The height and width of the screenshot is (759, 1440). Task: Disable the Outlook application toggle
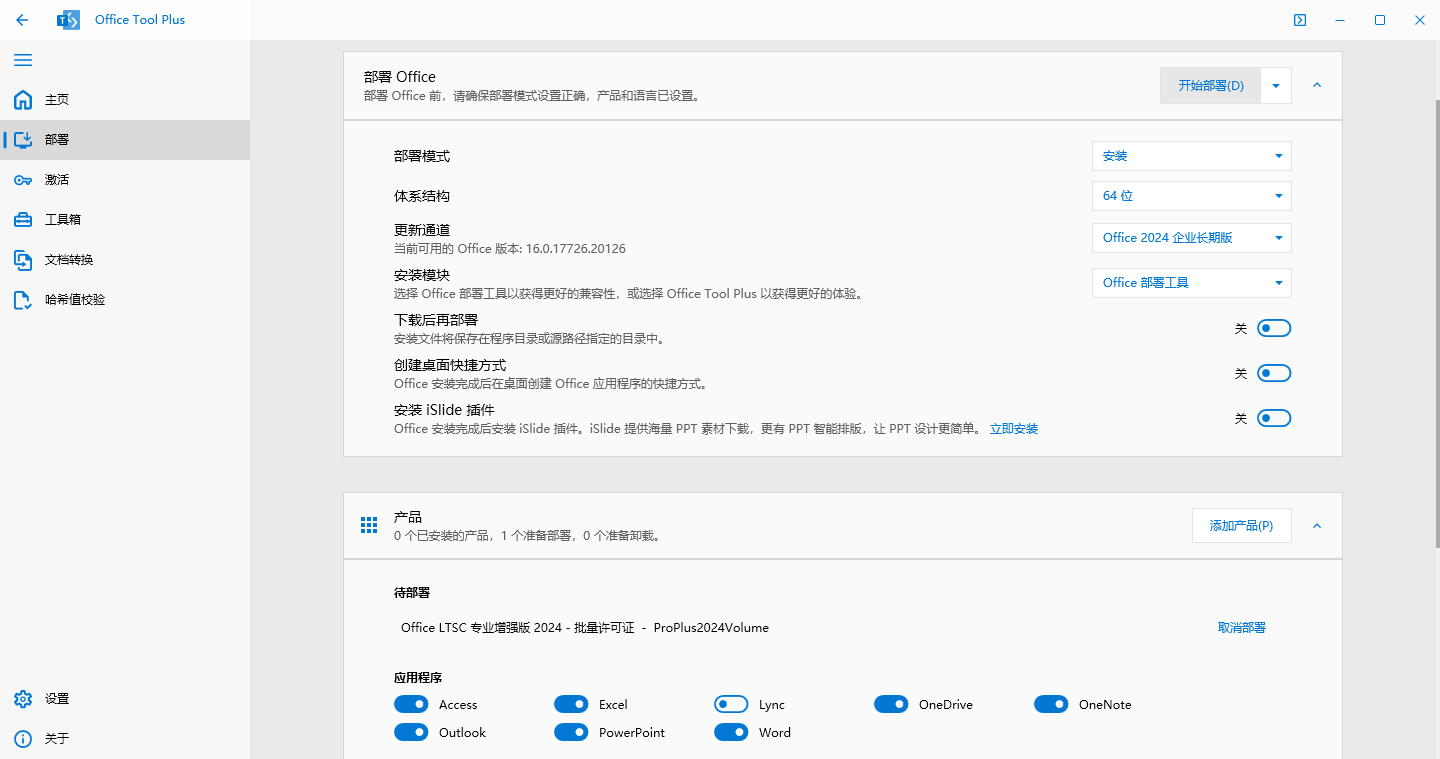point(411,733)
